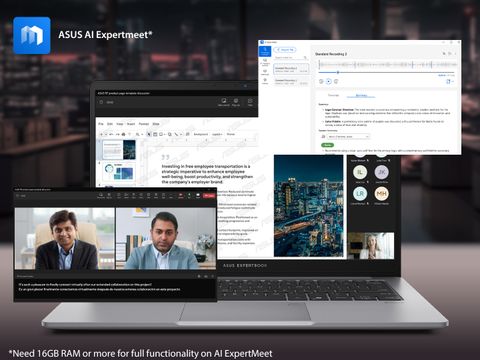This screenshot has height=360, width=480.
Task: Click the audio waveform in ExpertMeet
Action: (x=388, y=64)
